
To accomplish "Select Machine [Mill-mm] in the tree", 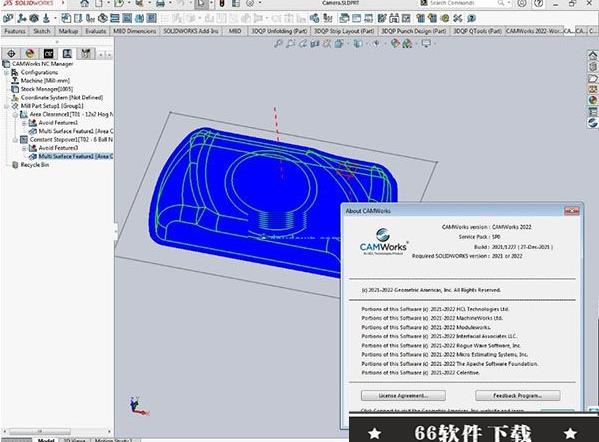I will coord(45,81).
